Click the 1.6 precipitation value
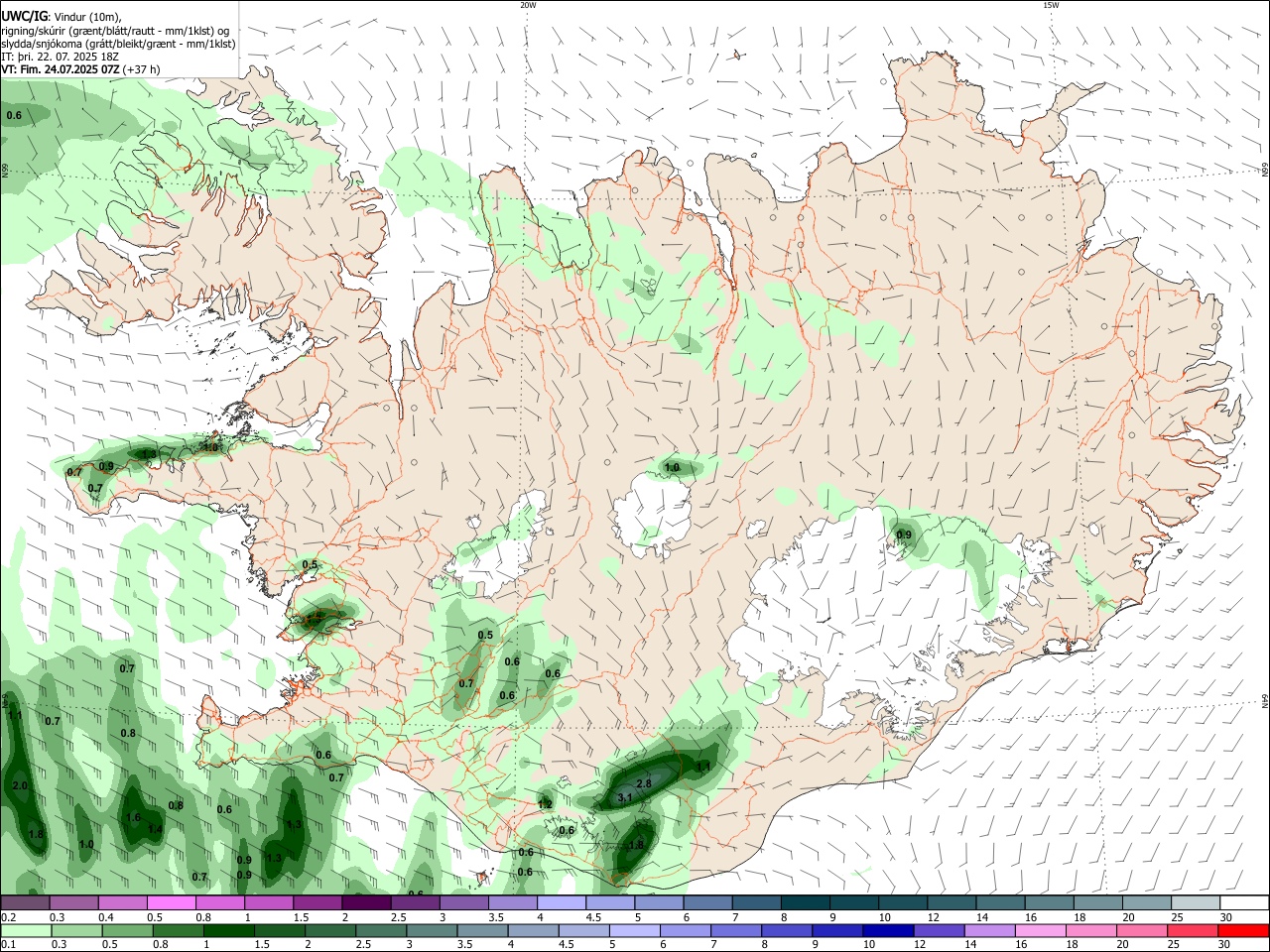The height and width of the screenshot is (952, 1270). click(x=134, y=817)
